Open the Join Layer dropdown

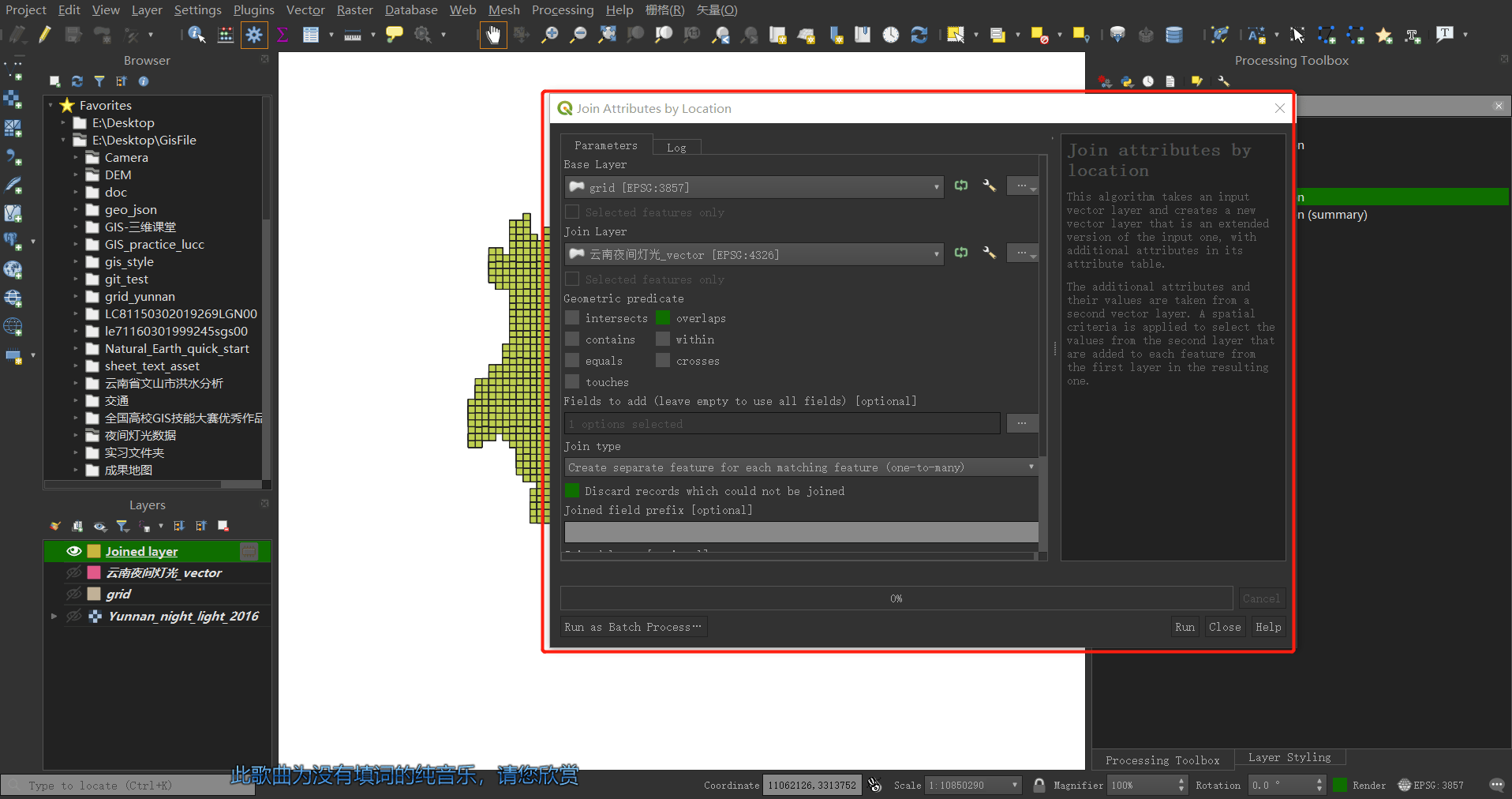(x=754, y=254)
